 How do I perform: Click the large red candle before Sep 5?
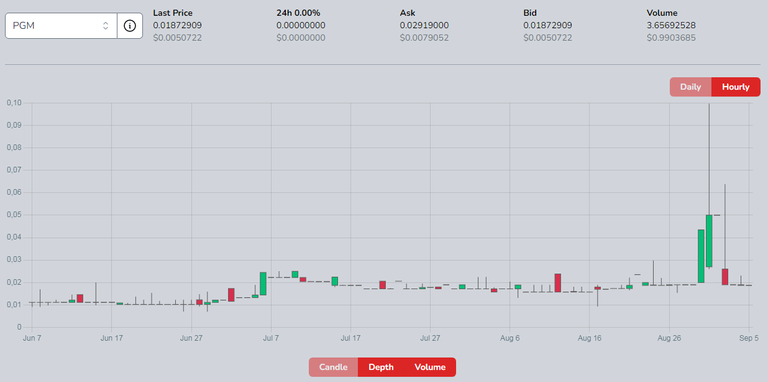point(725,277)
